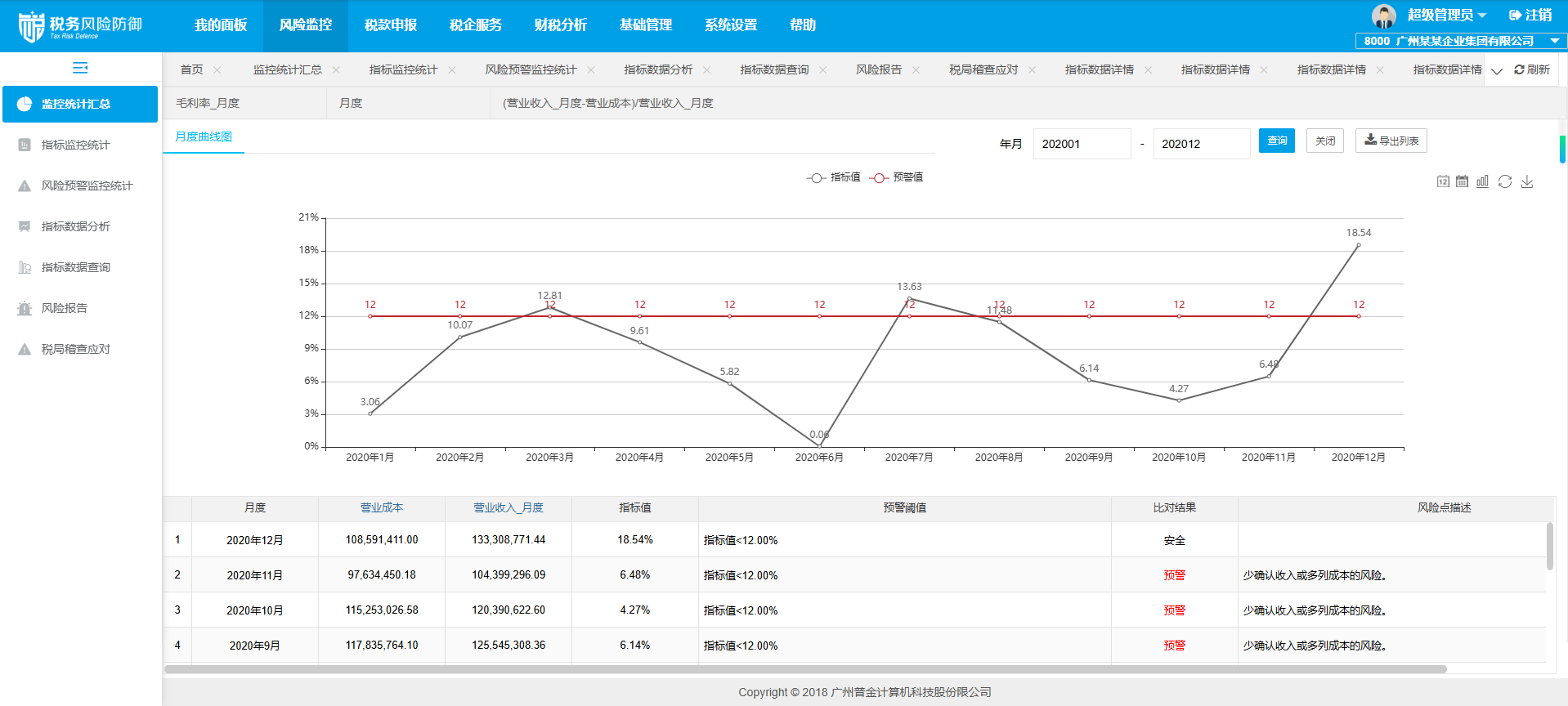The image size is (1568, 706).
Task: Click the 刷新 refresh button
Action: [x=1532, y=69]
